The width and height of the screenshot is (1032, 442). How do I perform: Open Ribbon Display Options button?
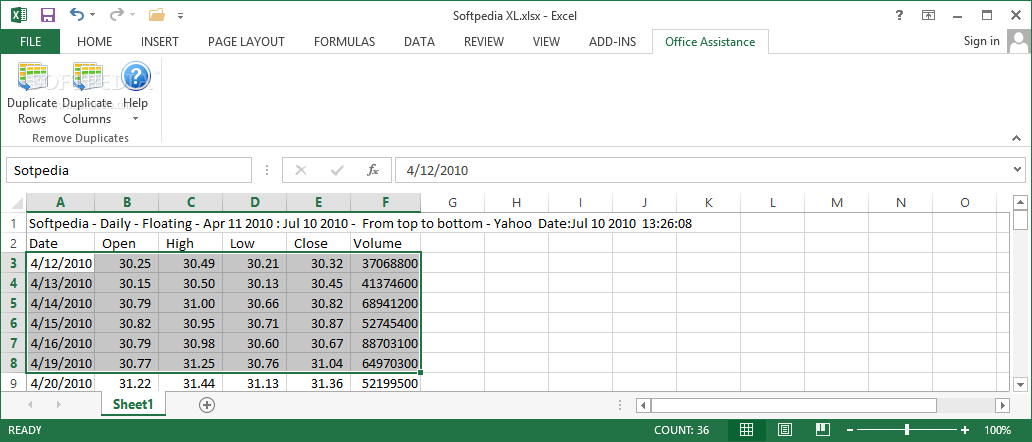(x=928, y=15)
